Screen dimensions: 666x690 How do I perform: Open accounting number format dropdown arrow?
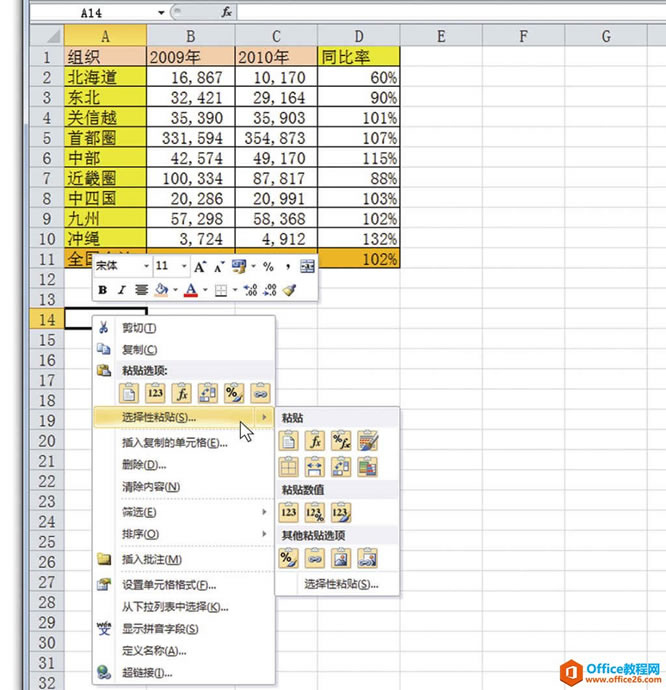[x=254, y=266]
